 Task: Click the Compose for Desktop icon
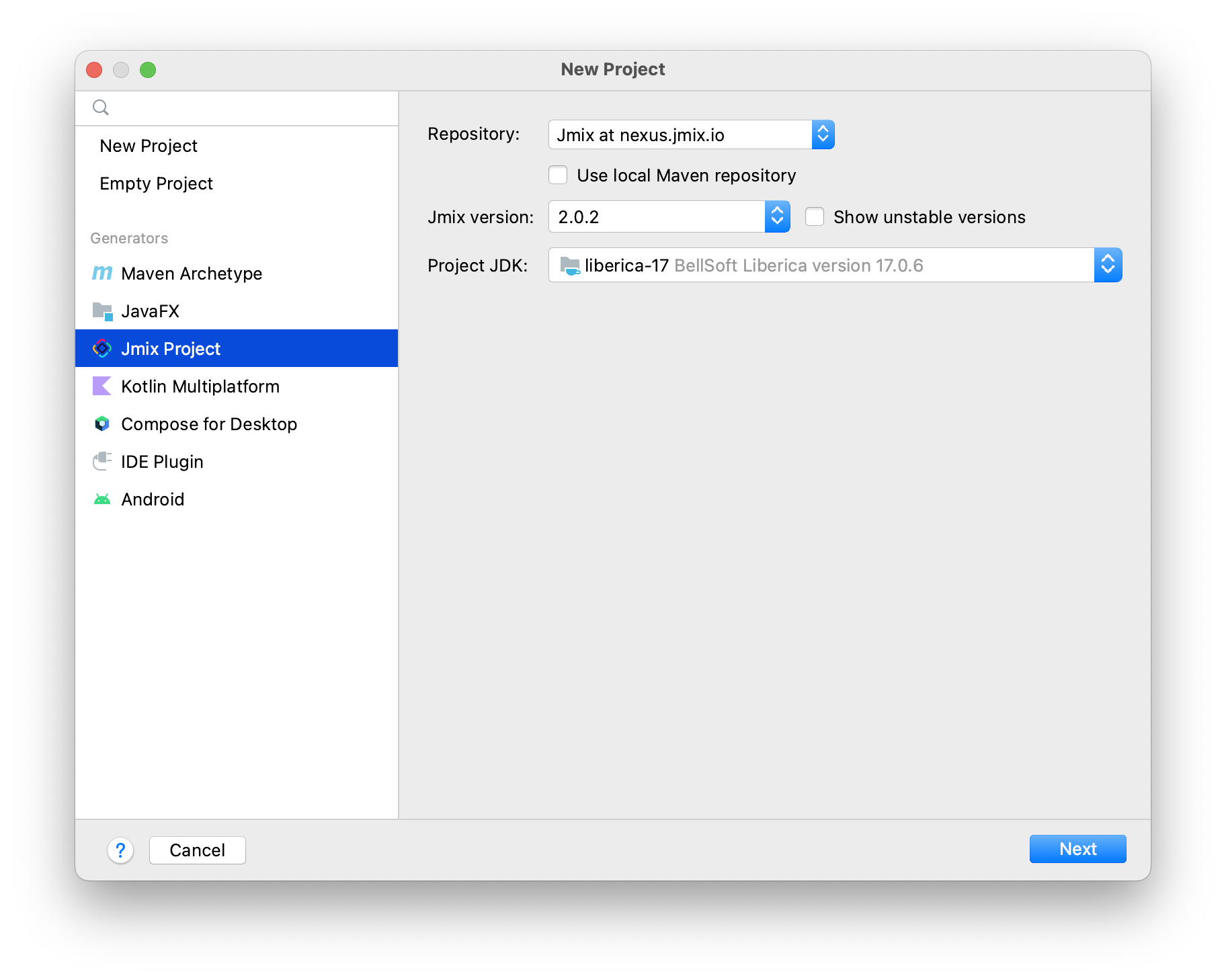point(102,423)
